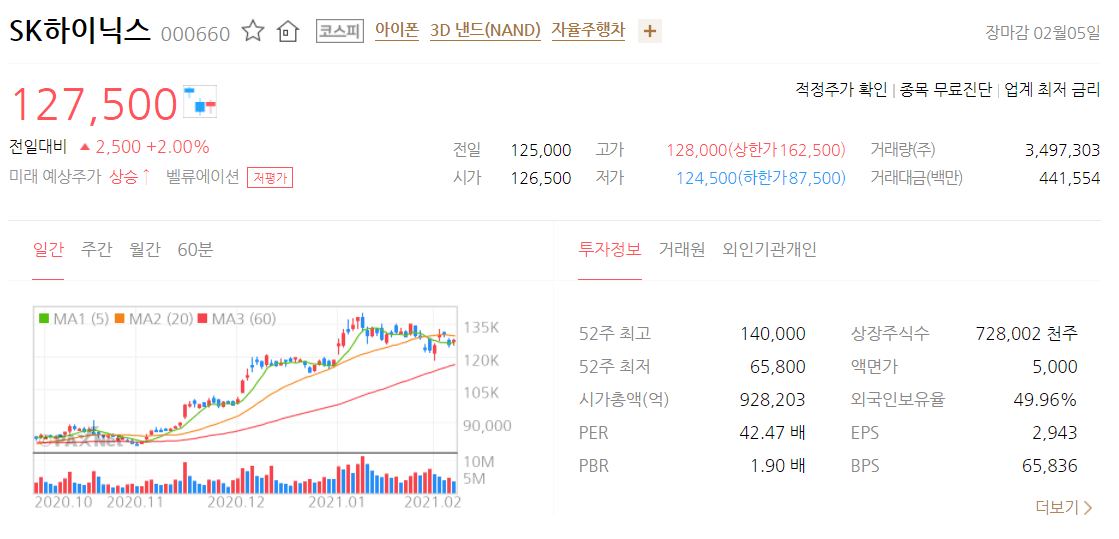Switch to the 외인기관개인 tab
Screen dimensions: 1119x539
pos(769,250)
